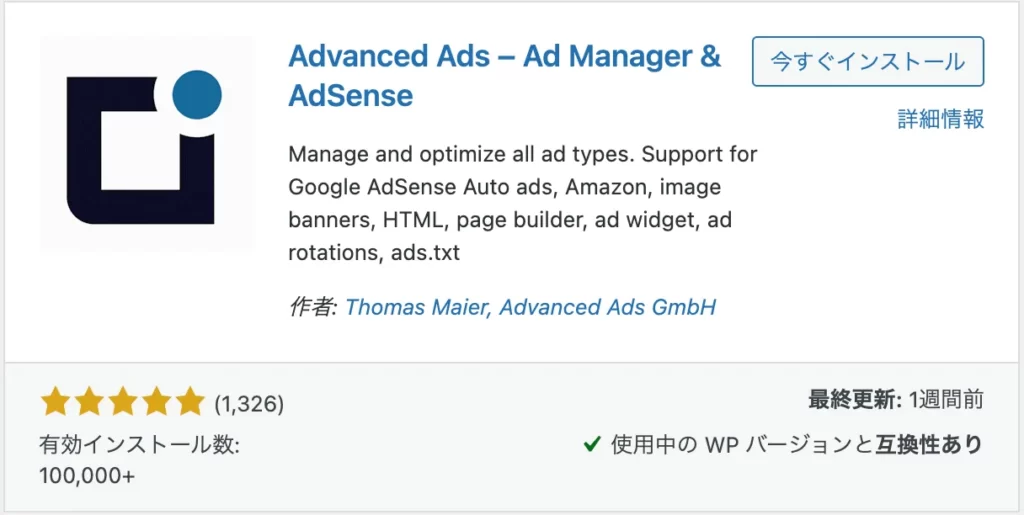Click the dark bracket shape of the logo
This screenshot has height=515, width=1024.
pos(140,151)
